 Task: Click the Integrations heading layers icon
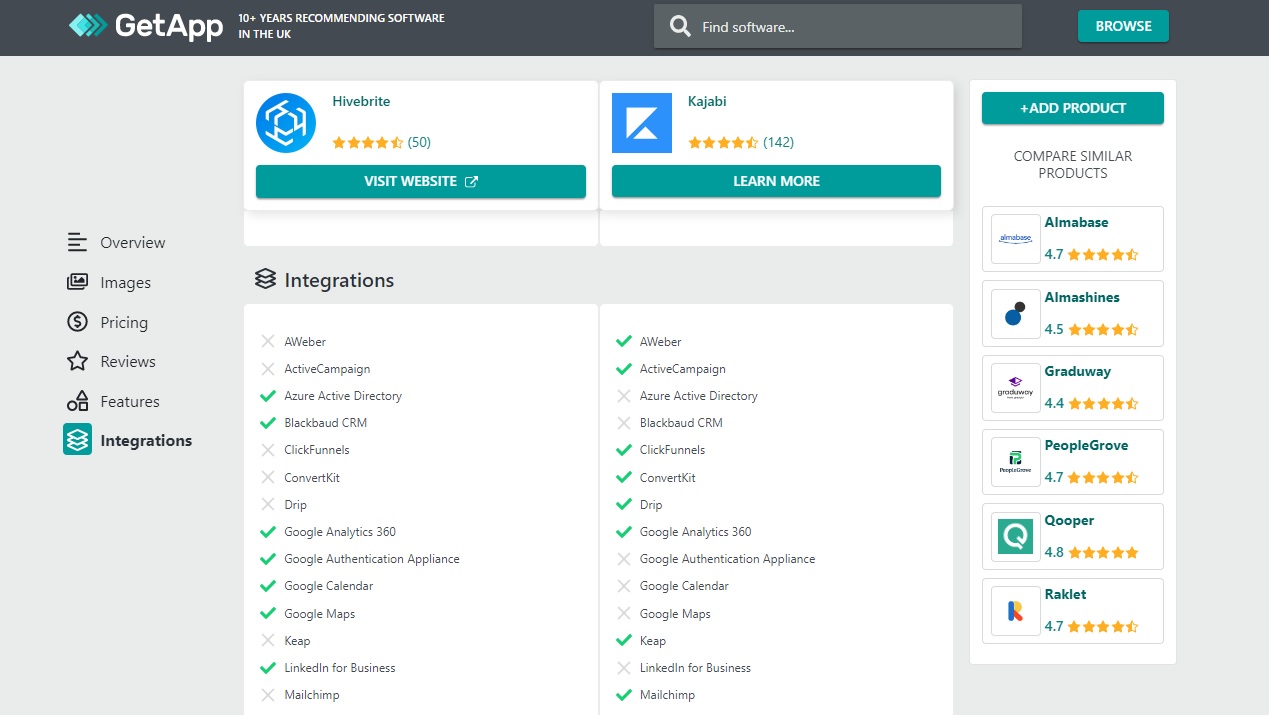click(265, 280)
